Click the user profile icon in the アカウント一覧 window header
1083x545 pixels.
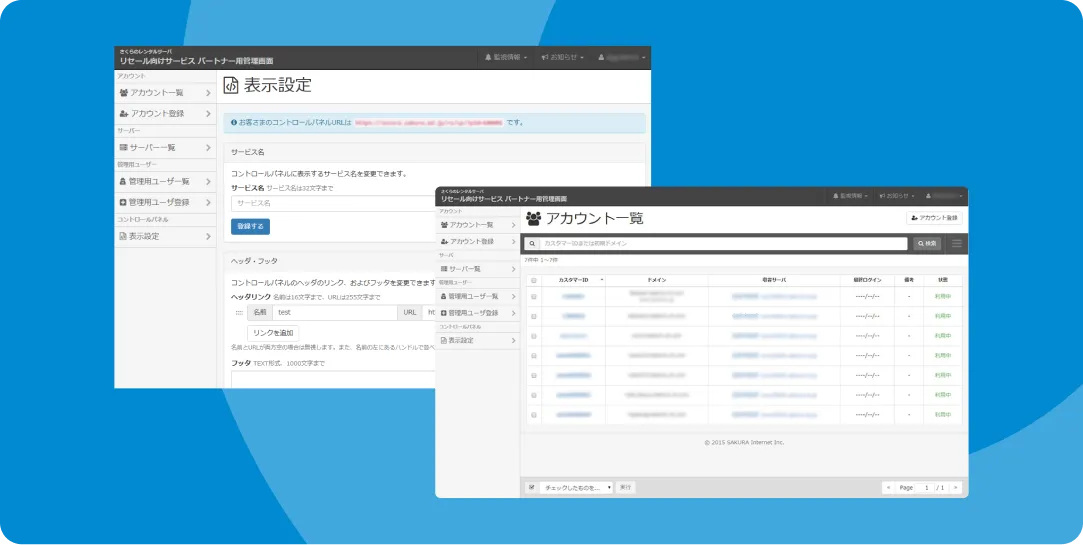click(929, 196)
